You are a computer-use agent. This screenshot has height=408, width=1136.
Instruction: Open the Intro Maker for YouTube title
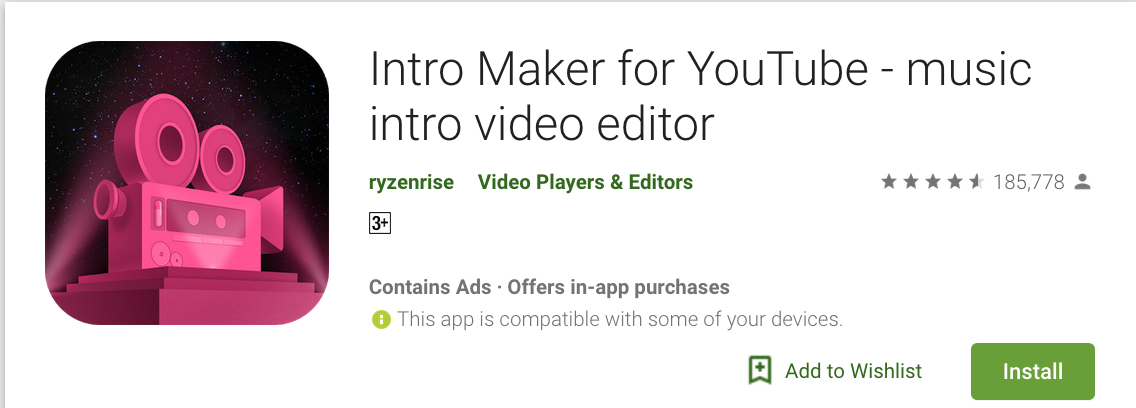click(x=701, y=96)
